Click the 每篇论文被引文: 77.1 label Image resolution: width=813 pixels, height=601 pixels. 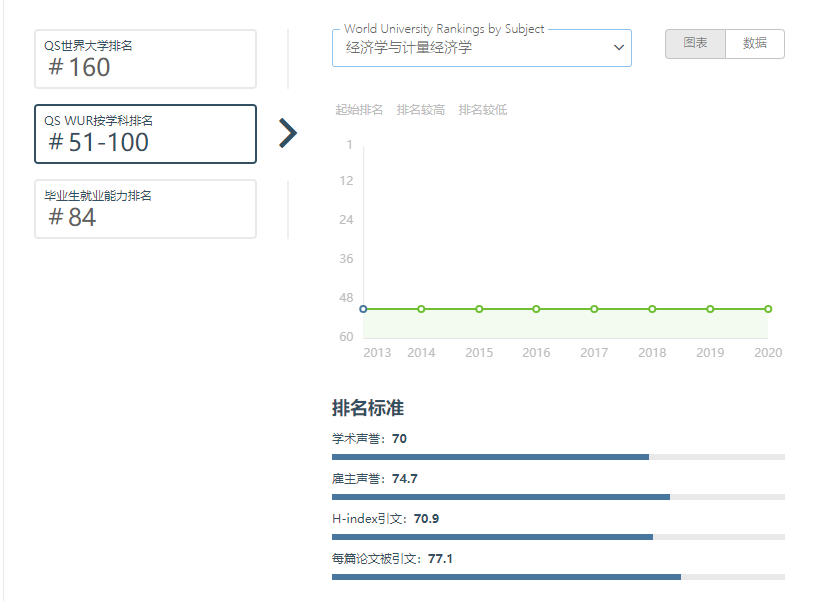[392, 558]
